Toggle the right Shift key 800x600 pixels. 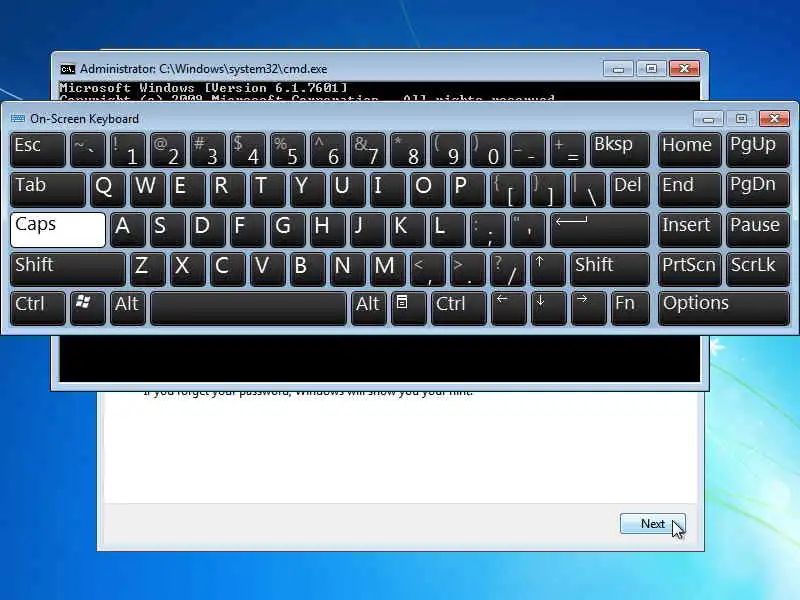pyautogui.click(x=610, y=269)
